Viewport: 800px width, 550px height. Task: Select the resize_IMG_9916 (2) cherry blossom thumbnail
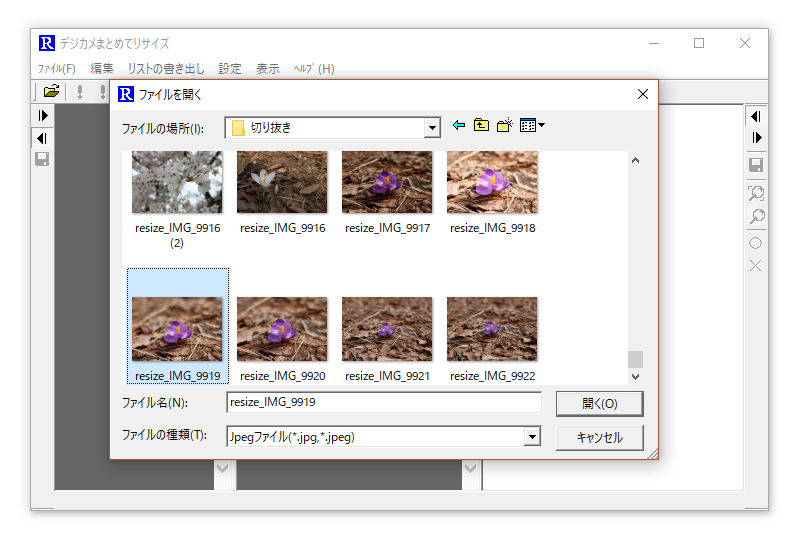click(177, 182)
